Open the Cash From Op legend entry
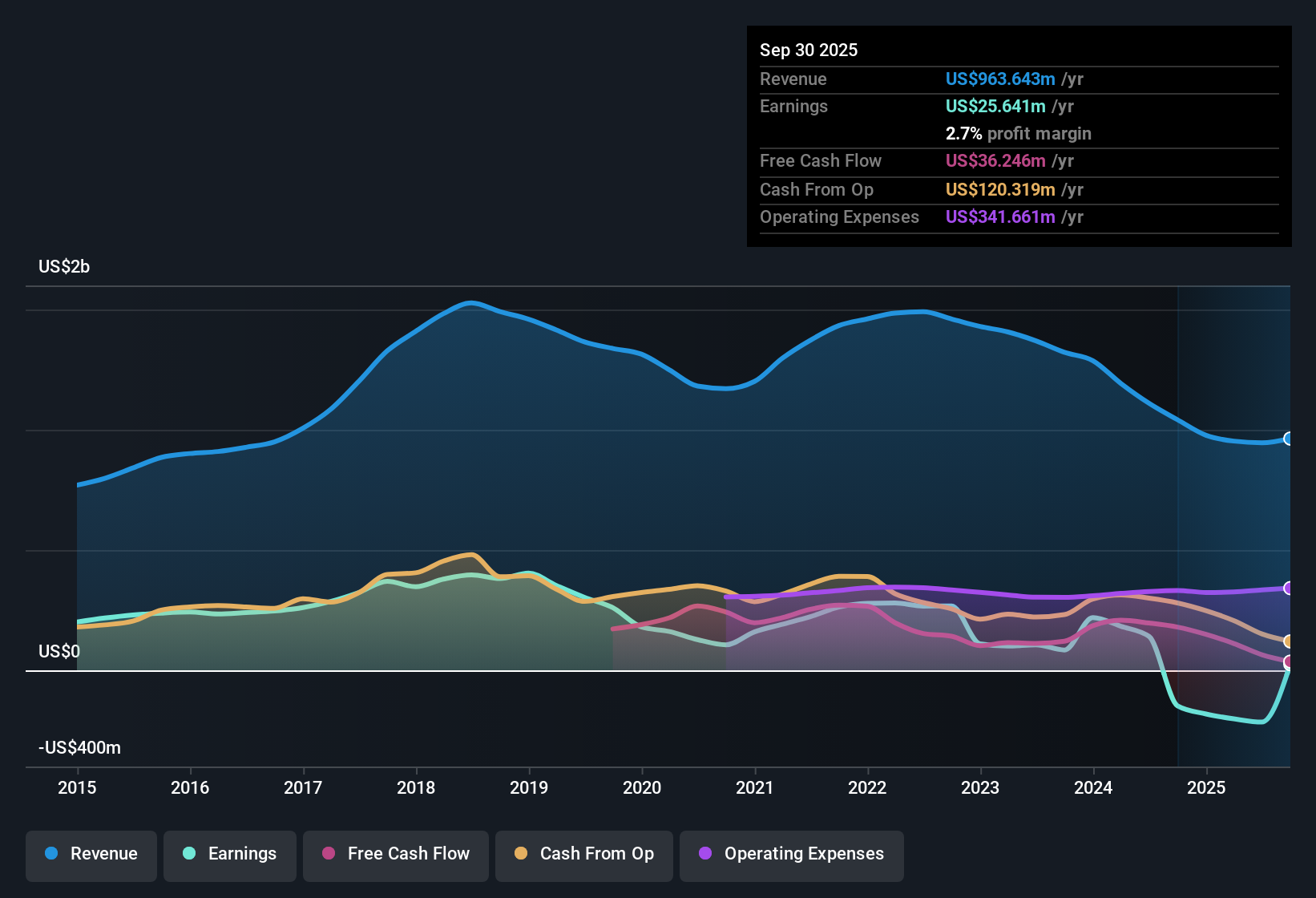The image size is (1316, 898). pos(583,854)
